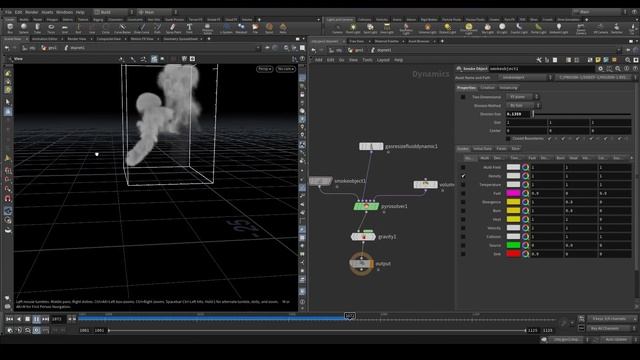Screen dimensions: 640x360
Task: Open the Build desktop dropdown
Action: [x=114, y=12]
